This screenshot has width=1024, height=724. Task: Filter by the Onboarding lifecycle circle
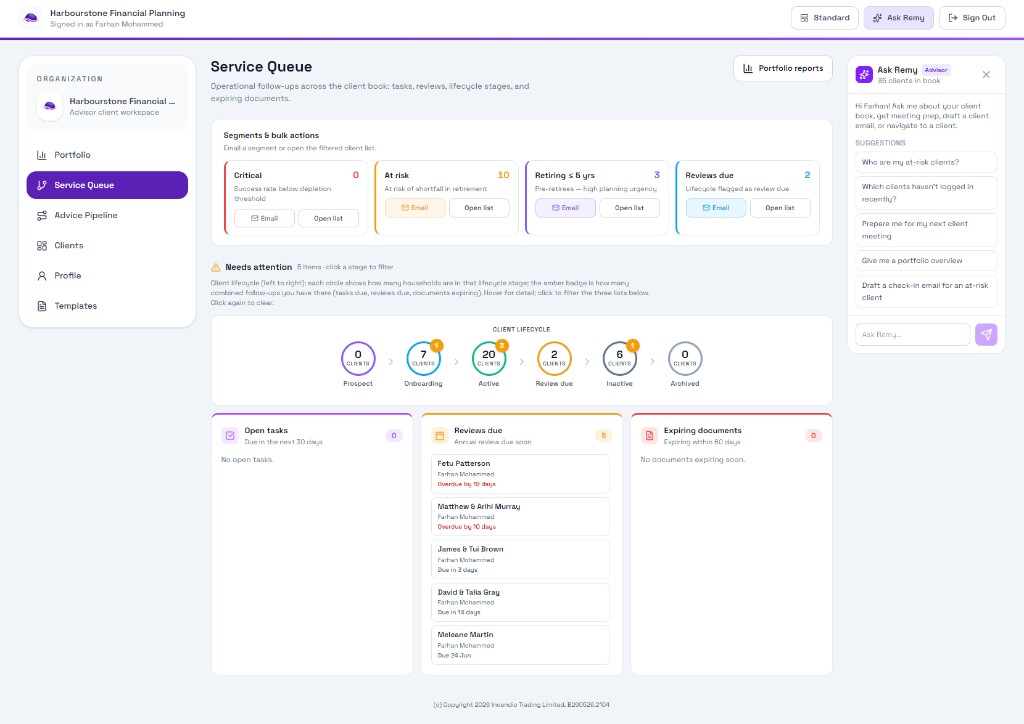[423, 358]
